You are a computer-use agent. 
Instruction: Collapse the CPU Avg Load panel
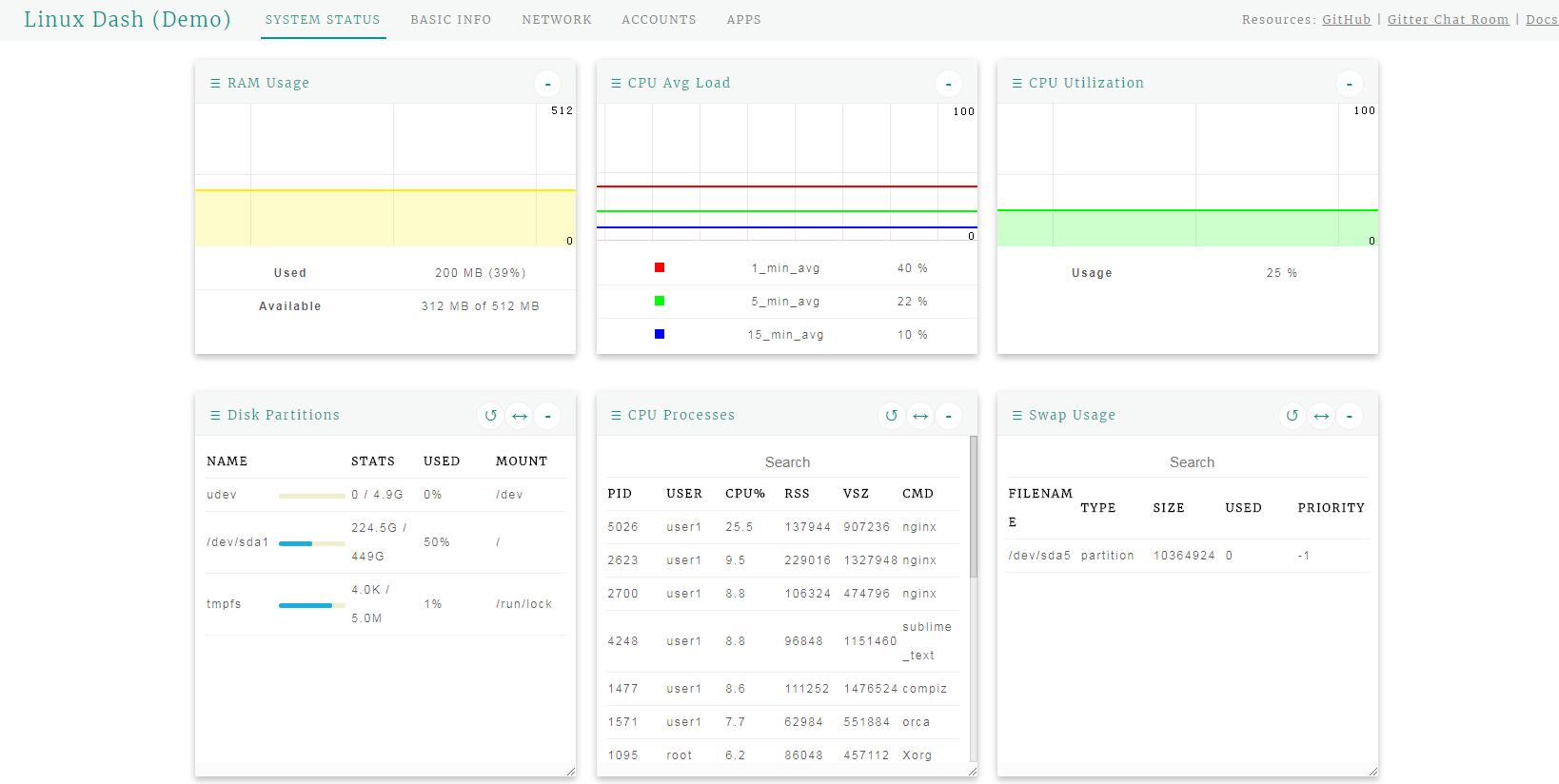tap(948, 84)
